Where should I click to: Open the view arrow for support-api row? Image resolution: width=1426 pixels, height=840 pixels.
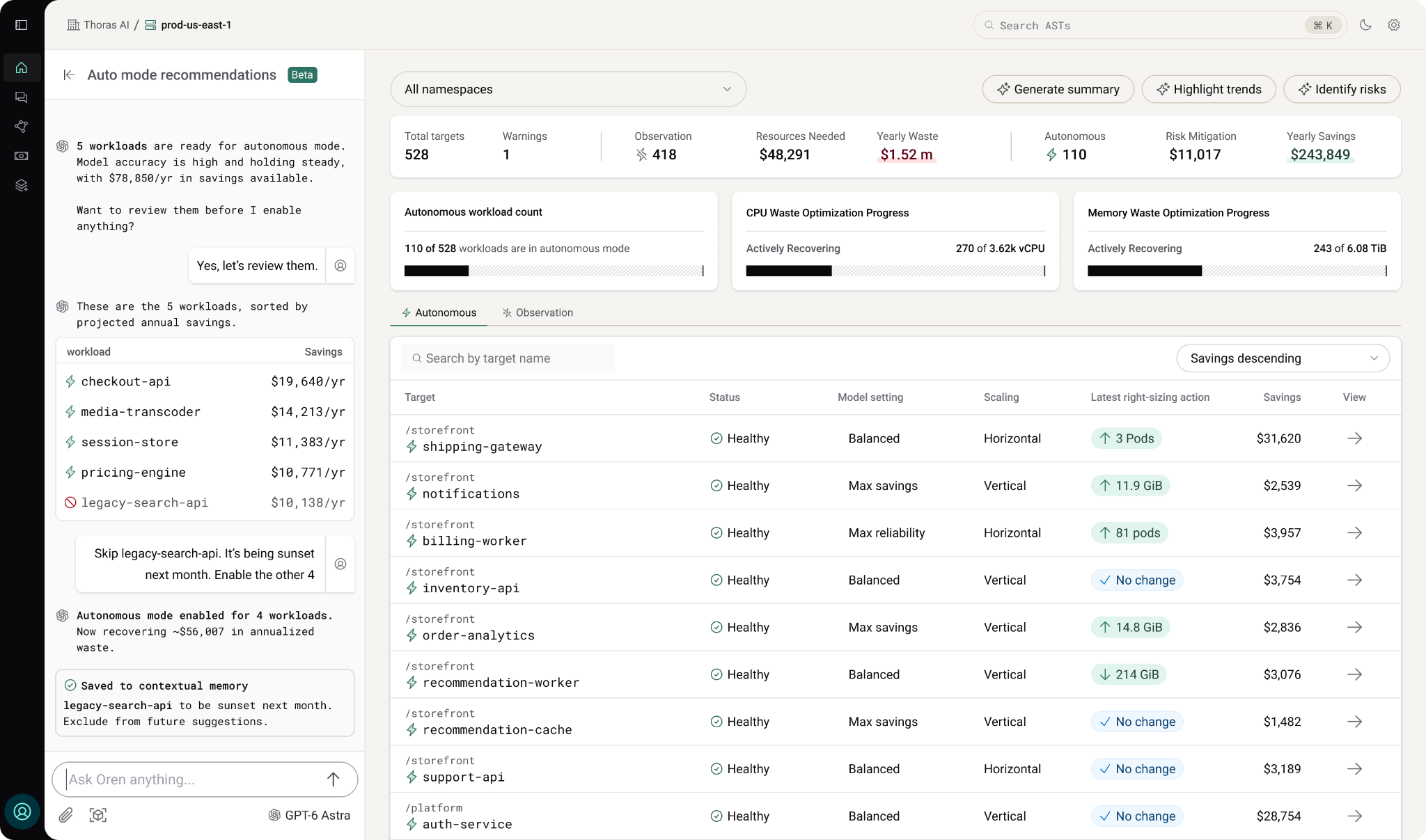[x=1354, y=769]
